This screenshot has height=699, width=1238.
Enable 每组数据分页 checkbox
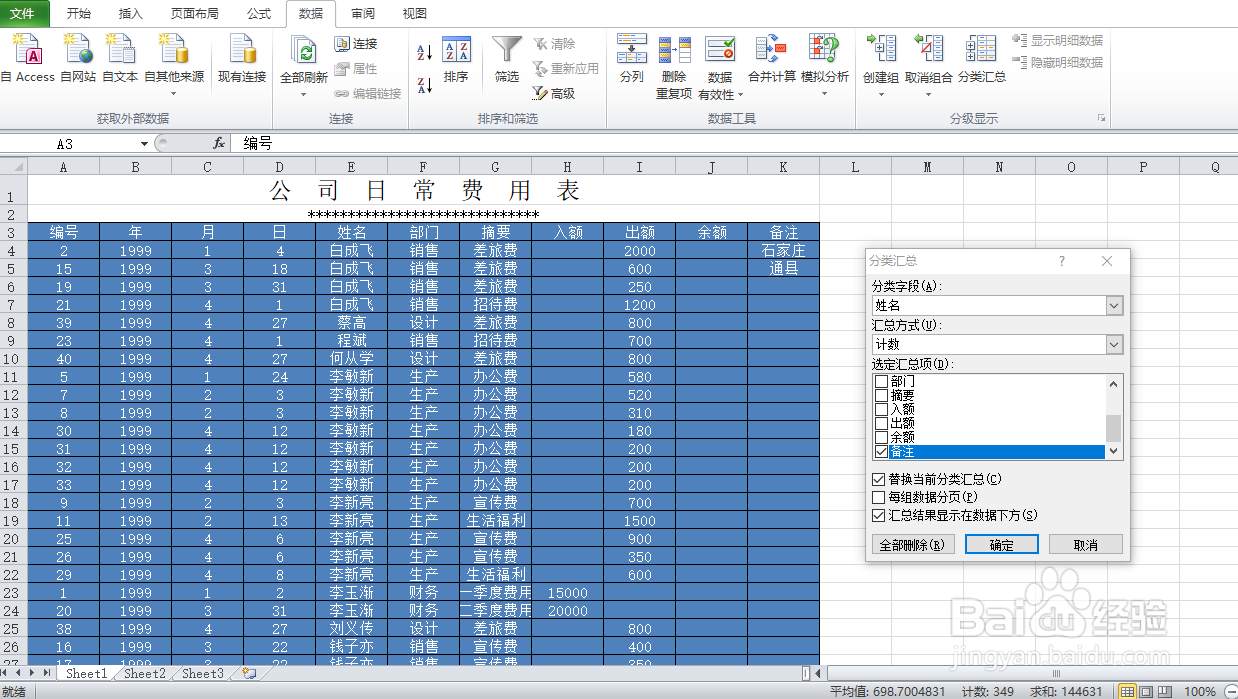879,497
